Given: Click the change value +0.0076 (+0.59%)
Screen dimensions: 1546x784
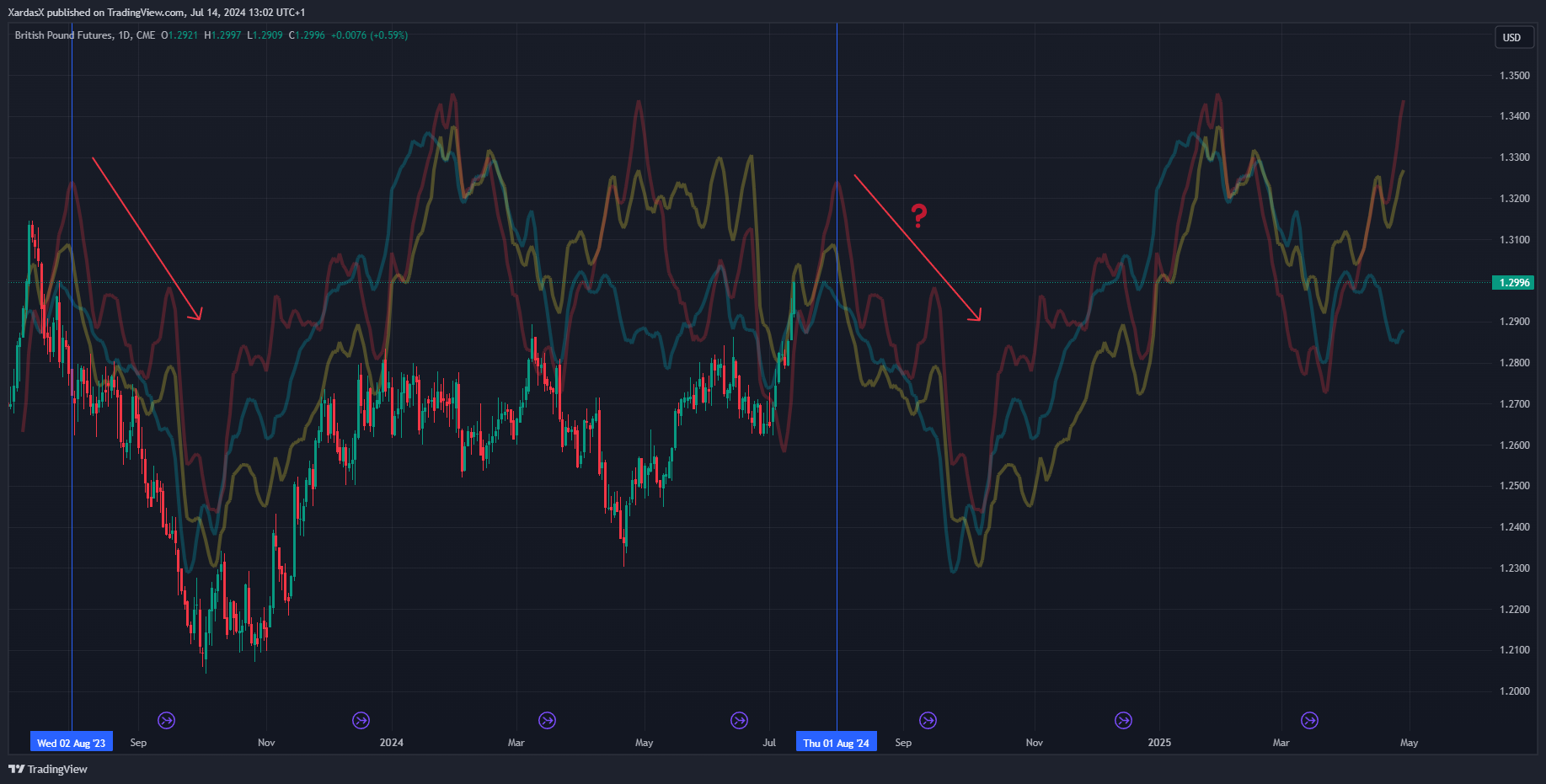Looking at the screenshot, I should [x=369, y=35].
